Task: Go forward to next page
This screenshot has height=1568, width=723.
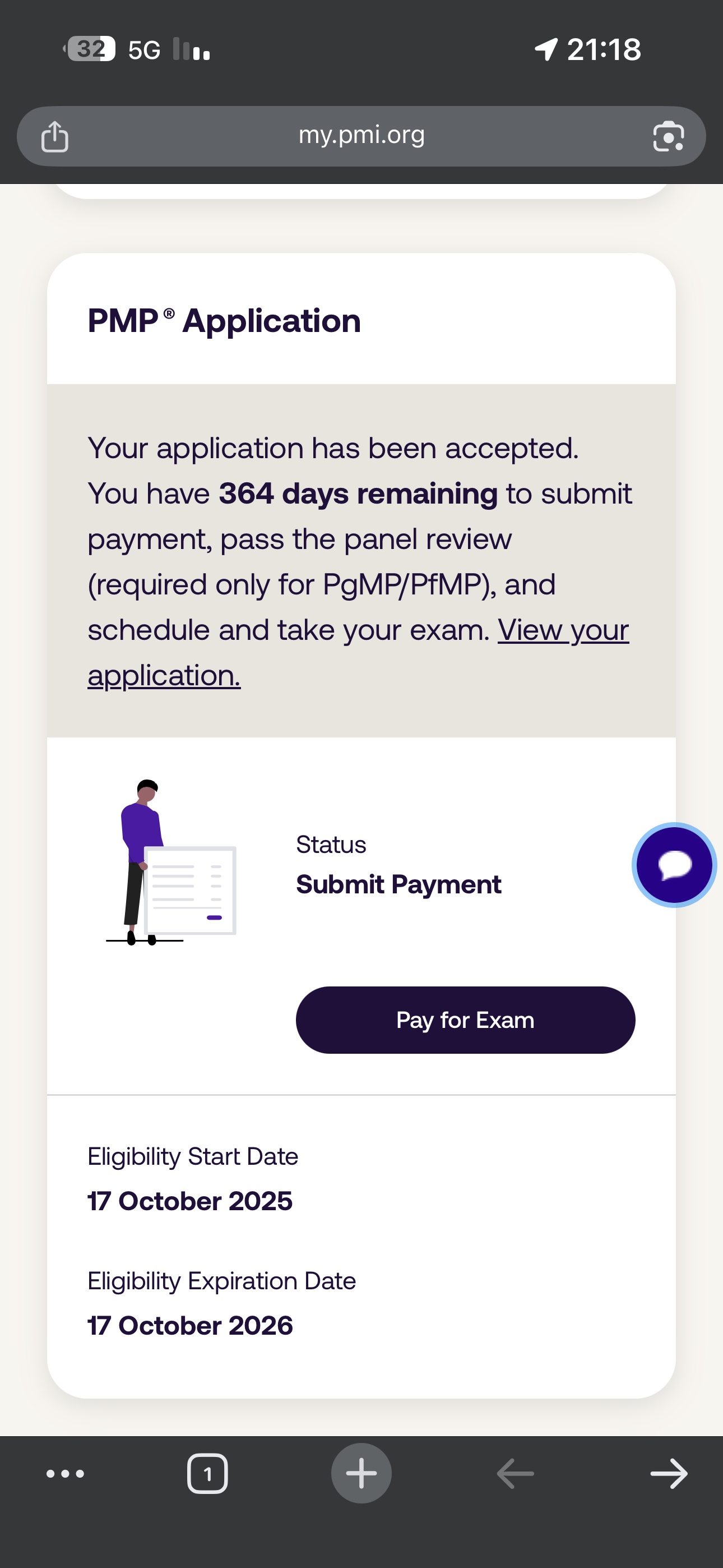Action: click(669, 1474)
